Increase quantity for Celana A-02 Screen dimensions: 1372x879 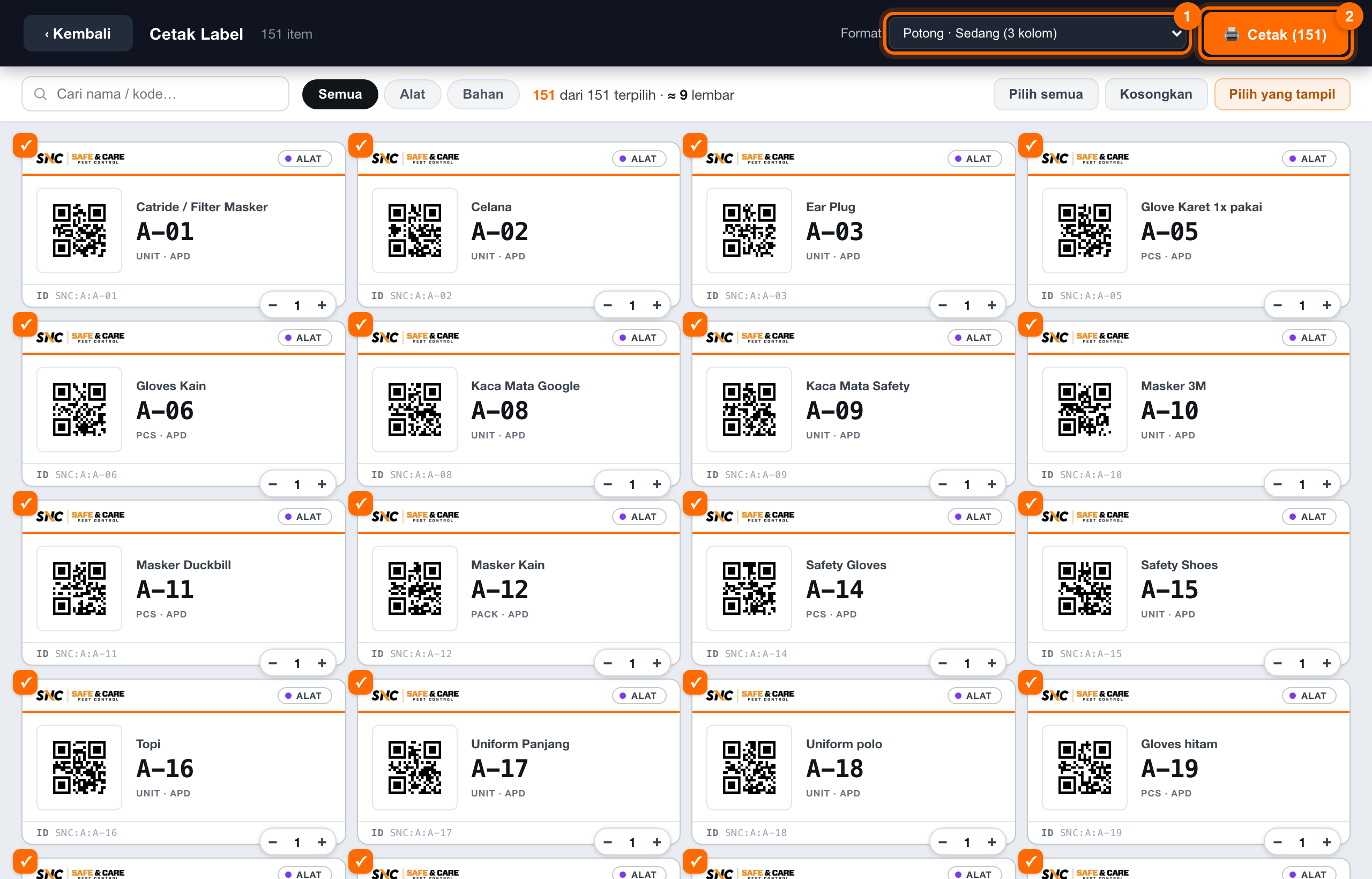pos(657,306)
